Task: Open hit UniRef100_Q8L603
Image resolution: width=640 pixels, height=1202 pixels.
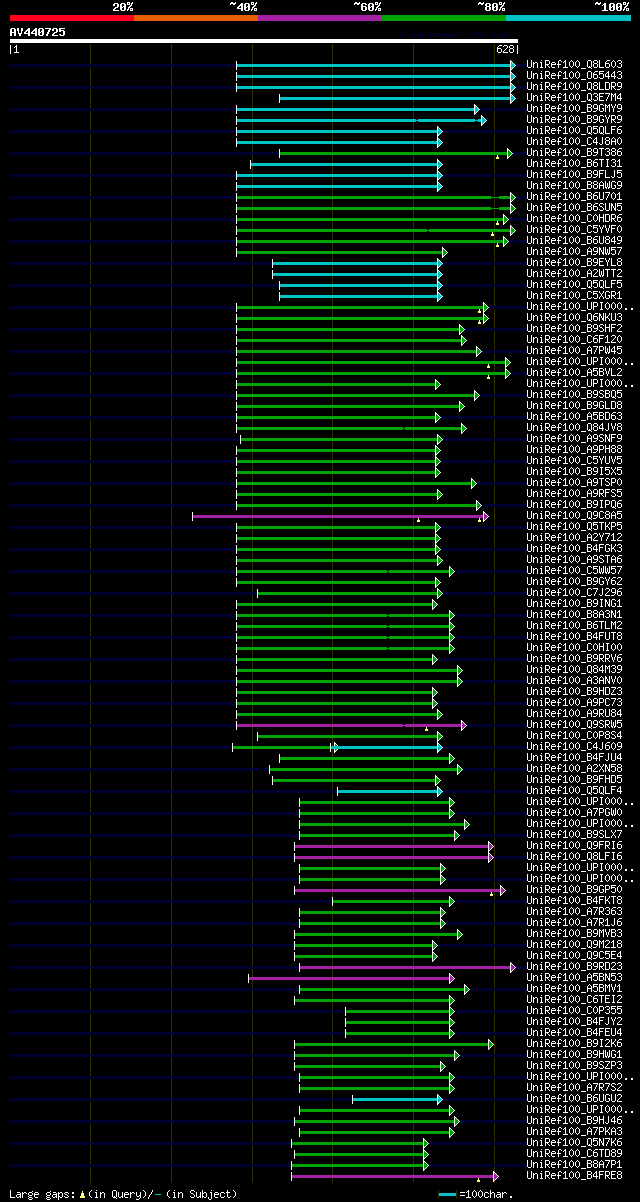Action: click(573, 64)
